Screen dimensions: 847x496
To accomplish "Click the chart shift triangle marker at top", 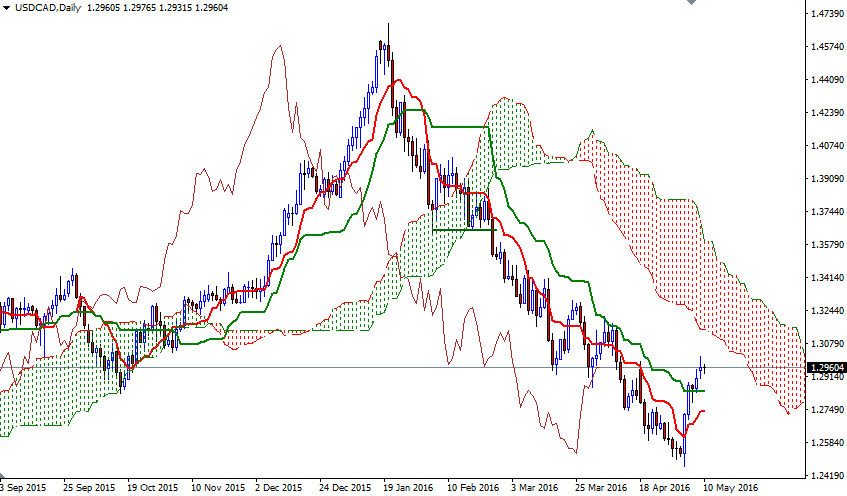I will point(689,3).
